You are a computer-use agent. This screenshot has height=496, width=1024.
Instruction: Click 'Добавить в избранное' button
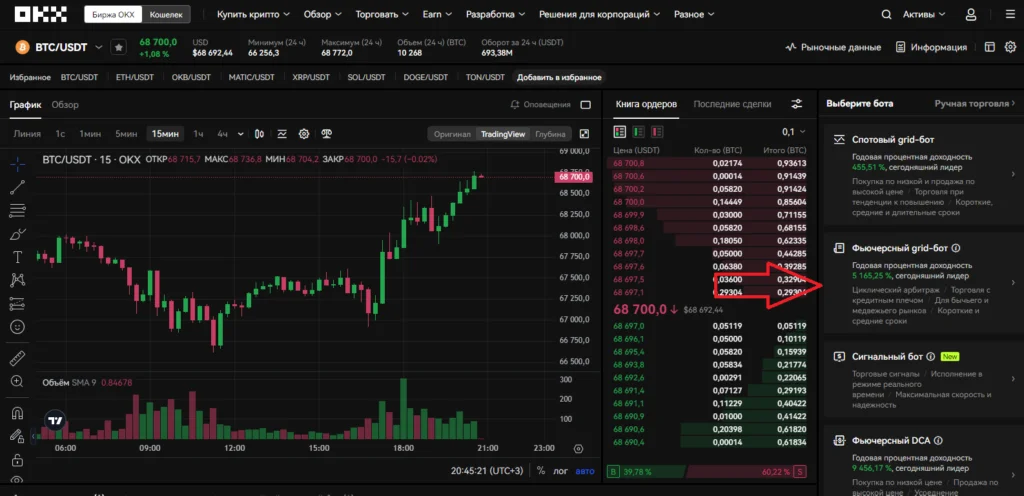(559, 77)
